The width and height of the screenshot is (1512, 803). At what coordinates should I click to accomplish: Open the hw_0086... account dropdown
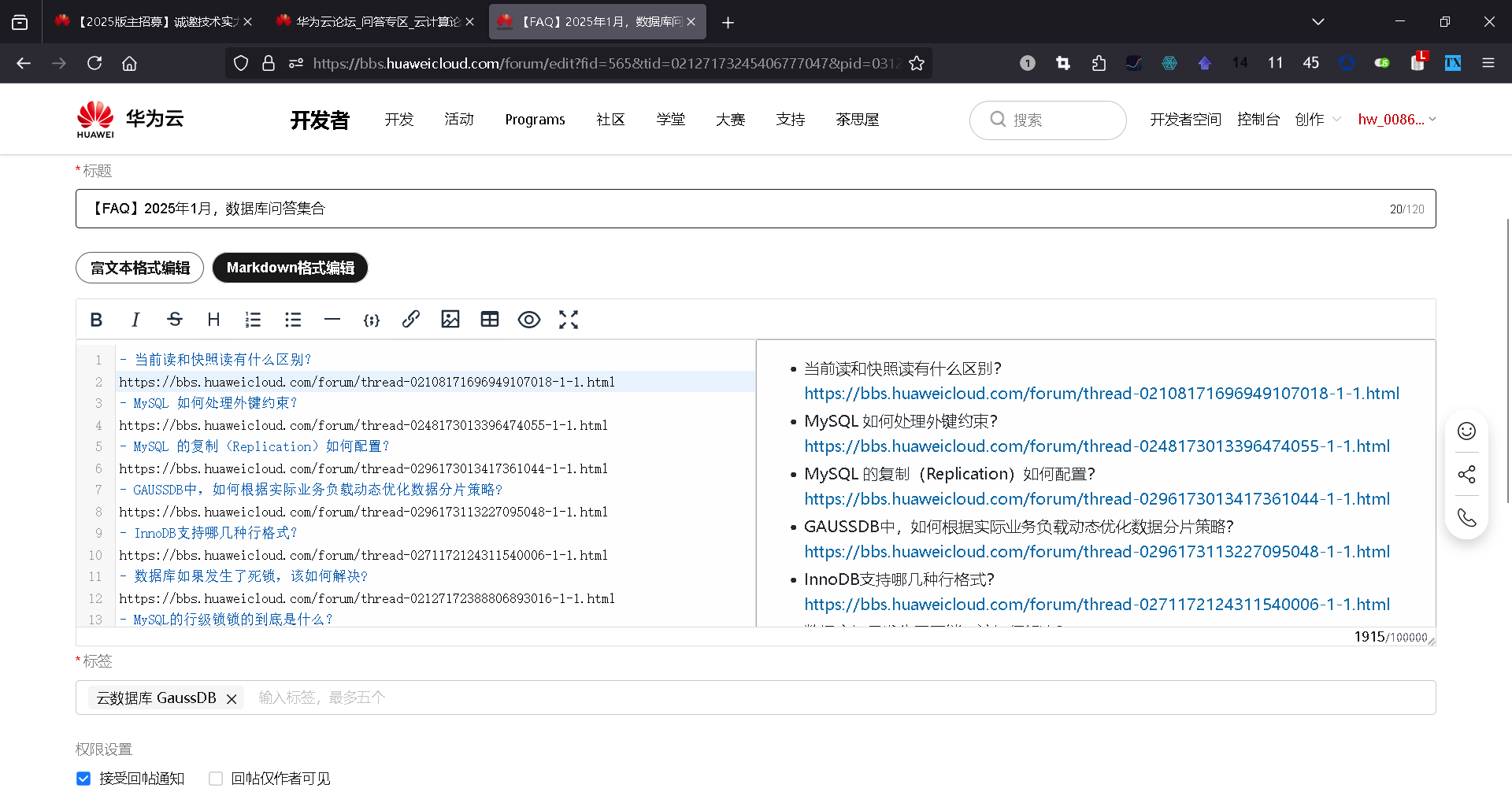click(x=1397, y=120)
